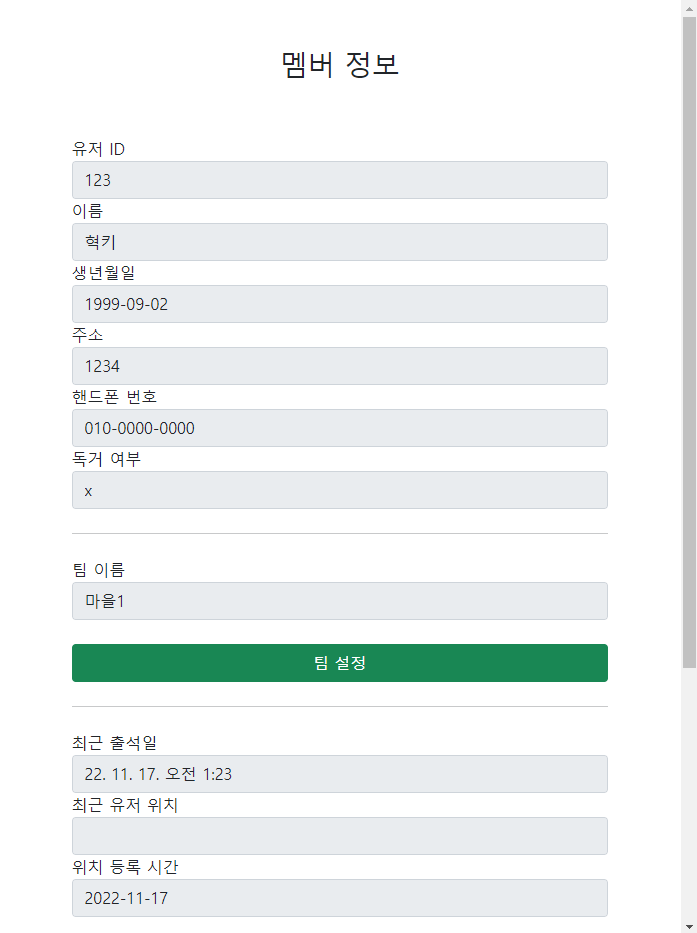
Task: Click the 유저 ID input field
Action: (x=339, y=180)
